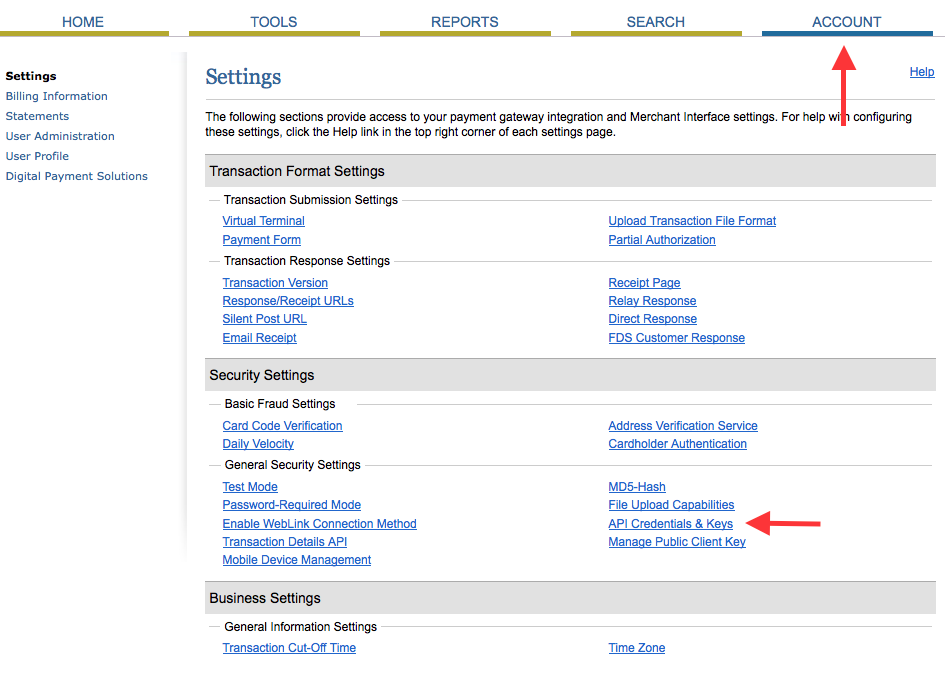Viewport: 945px width, 674px height.
Task: Open Manage Public Client Key
Action: [677, 542]
